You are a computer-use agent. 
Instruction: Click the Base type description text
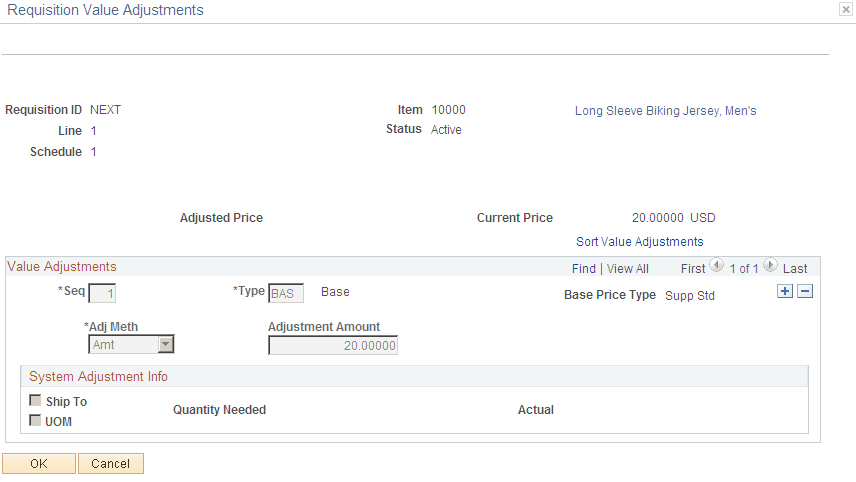335,292
